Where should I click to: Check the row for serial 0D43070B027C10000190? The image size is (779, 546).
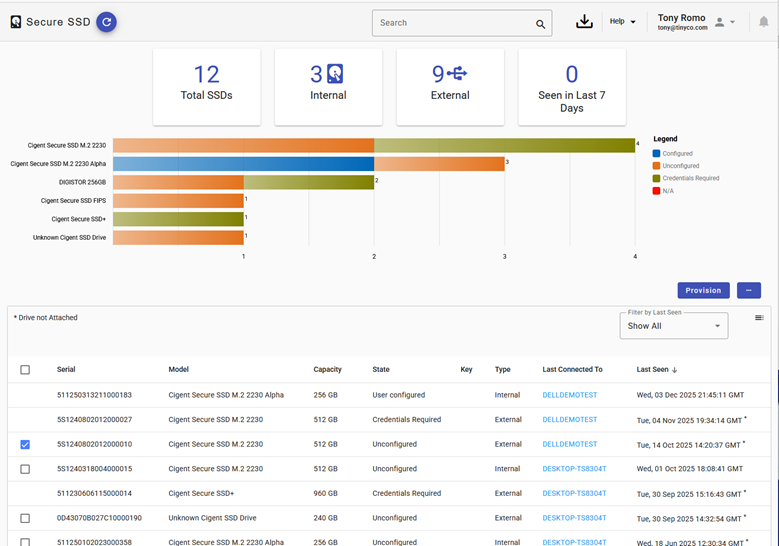[x=25, y=518]
